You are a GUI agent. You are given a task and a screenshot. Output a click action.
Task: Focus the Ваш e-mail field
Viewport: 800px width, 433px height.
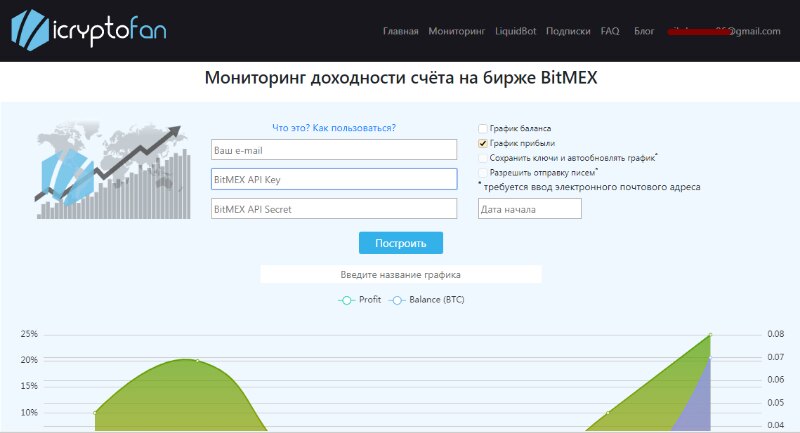(334, 150)
